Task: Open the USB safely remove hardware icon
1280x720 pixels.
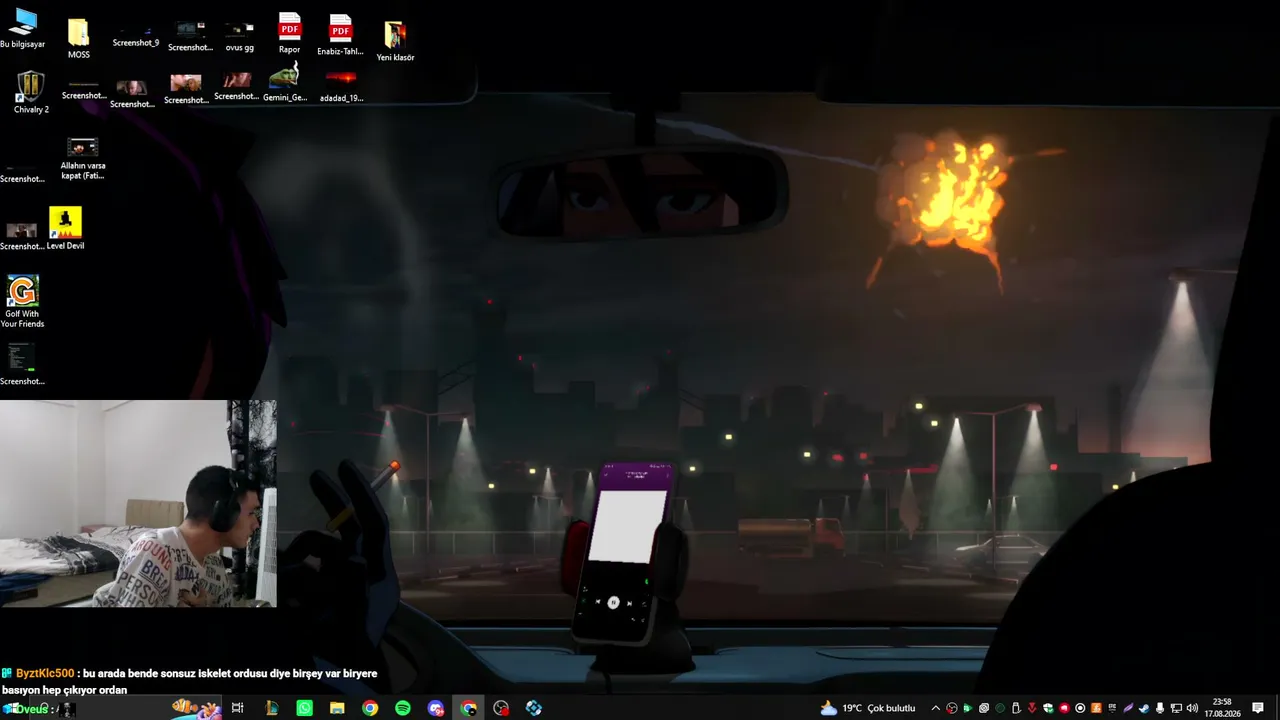Action: click(1016, 708)
